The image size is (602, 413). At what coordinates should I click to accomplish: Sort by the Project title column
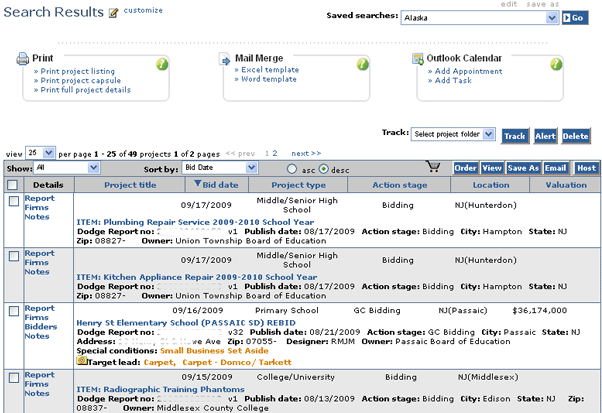pyautogui.click(x=130, y=185)
